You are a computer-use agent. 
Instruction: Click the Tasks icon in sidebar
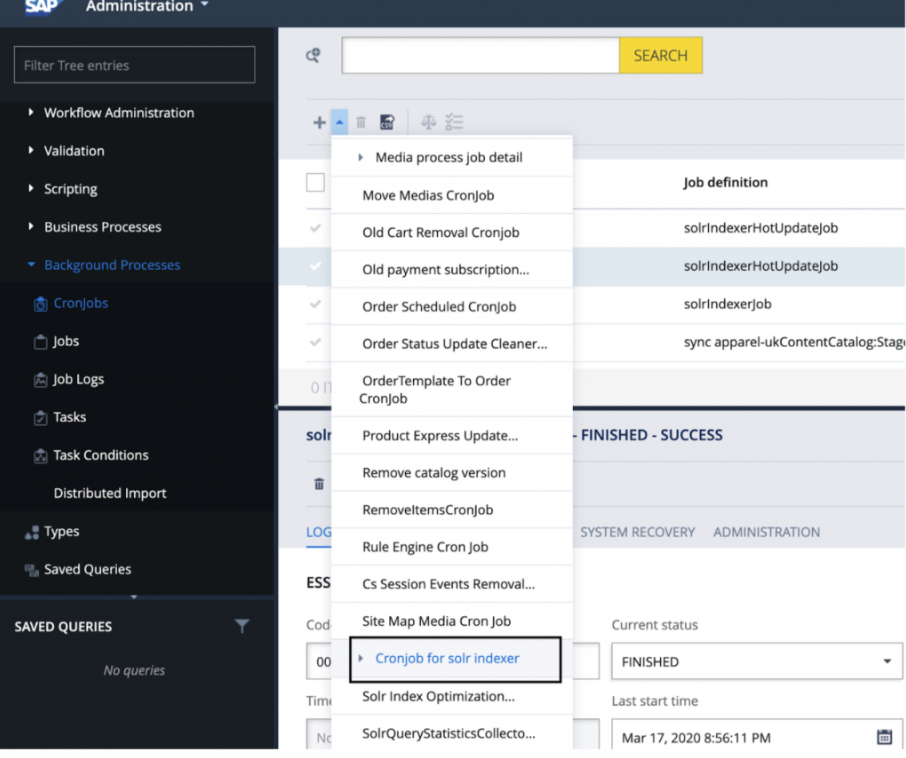pyautogui.click(x=40, y=417)
